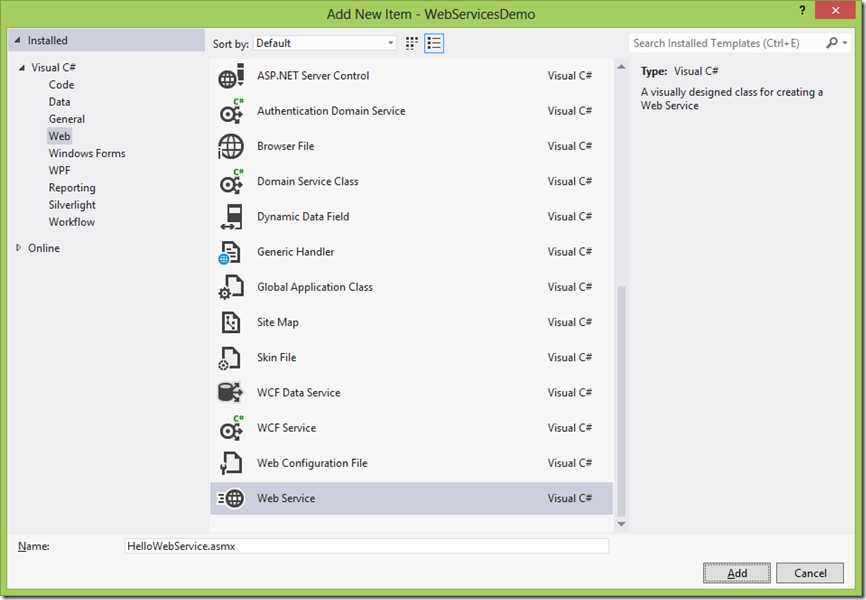Click the Add button
The width and height of the screenshot is (866, 600).
click(737, 573)
